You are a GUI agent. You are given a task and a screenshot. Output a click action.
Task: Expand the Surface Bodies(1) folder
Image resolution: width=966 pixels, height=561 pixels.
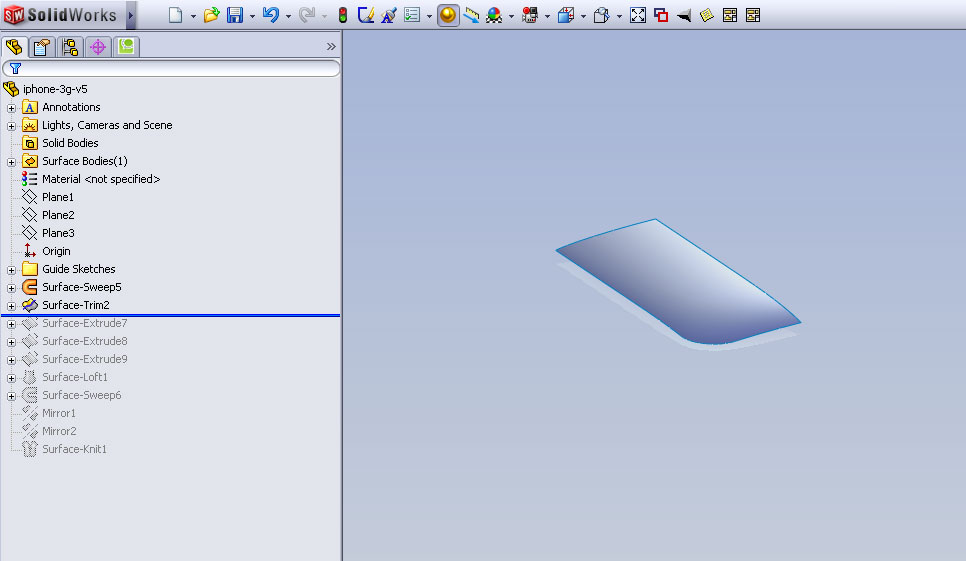pos(11,162)
